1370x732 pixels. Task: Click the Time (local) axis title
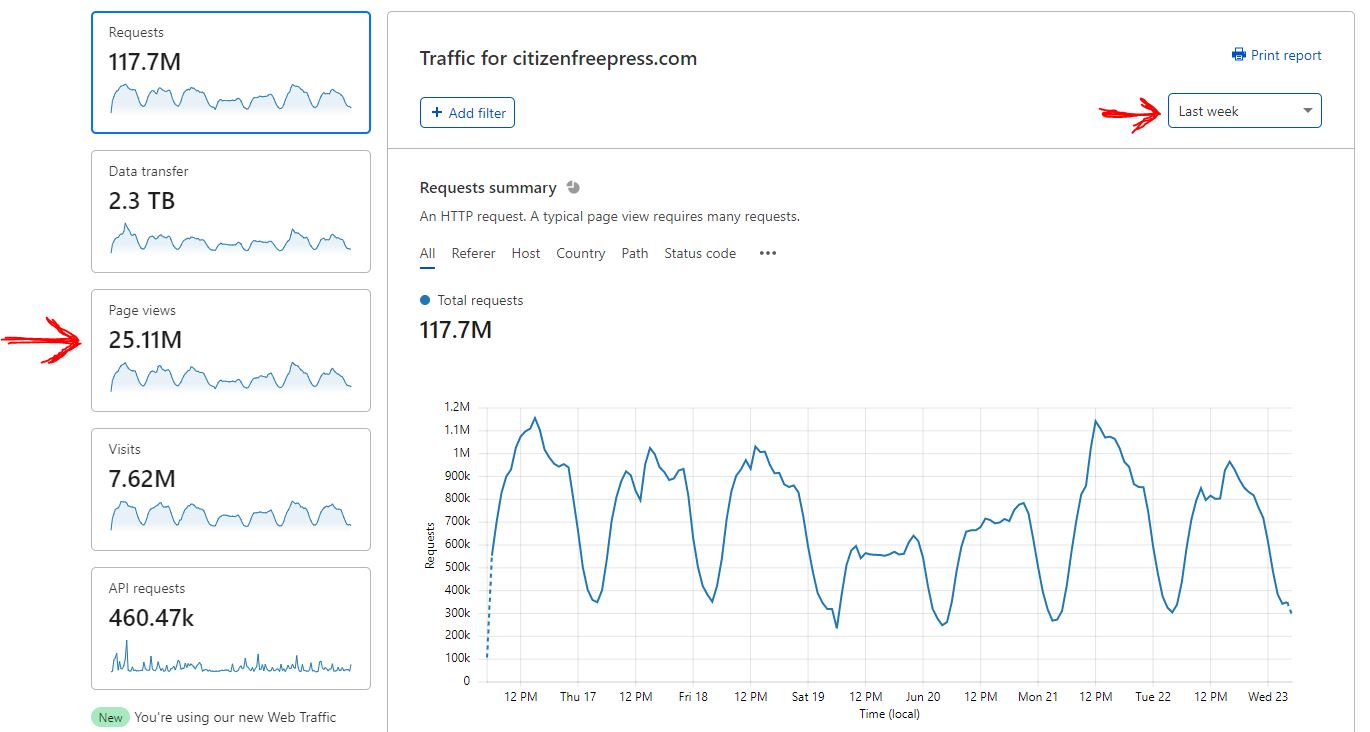(889, 714)
